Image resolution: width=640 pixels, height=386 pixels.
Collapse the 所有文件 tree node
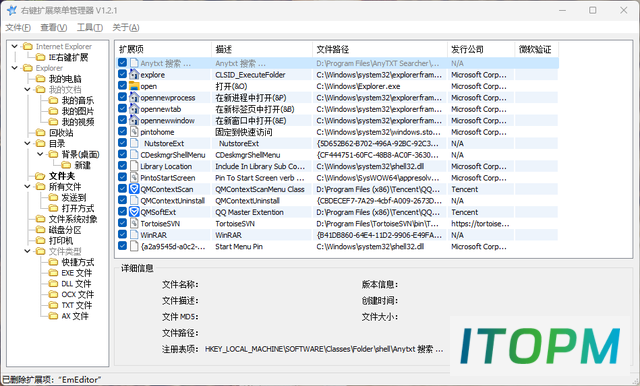27,186
